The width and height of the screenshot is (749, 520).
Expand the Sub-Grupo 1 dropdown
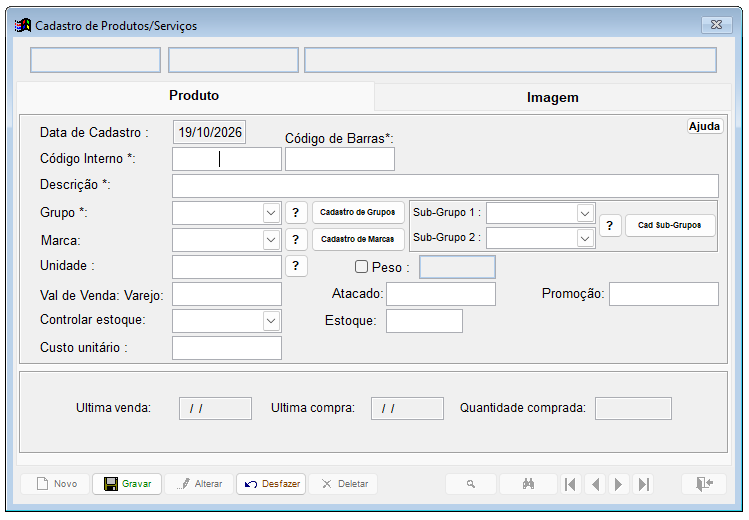(585, 213)
